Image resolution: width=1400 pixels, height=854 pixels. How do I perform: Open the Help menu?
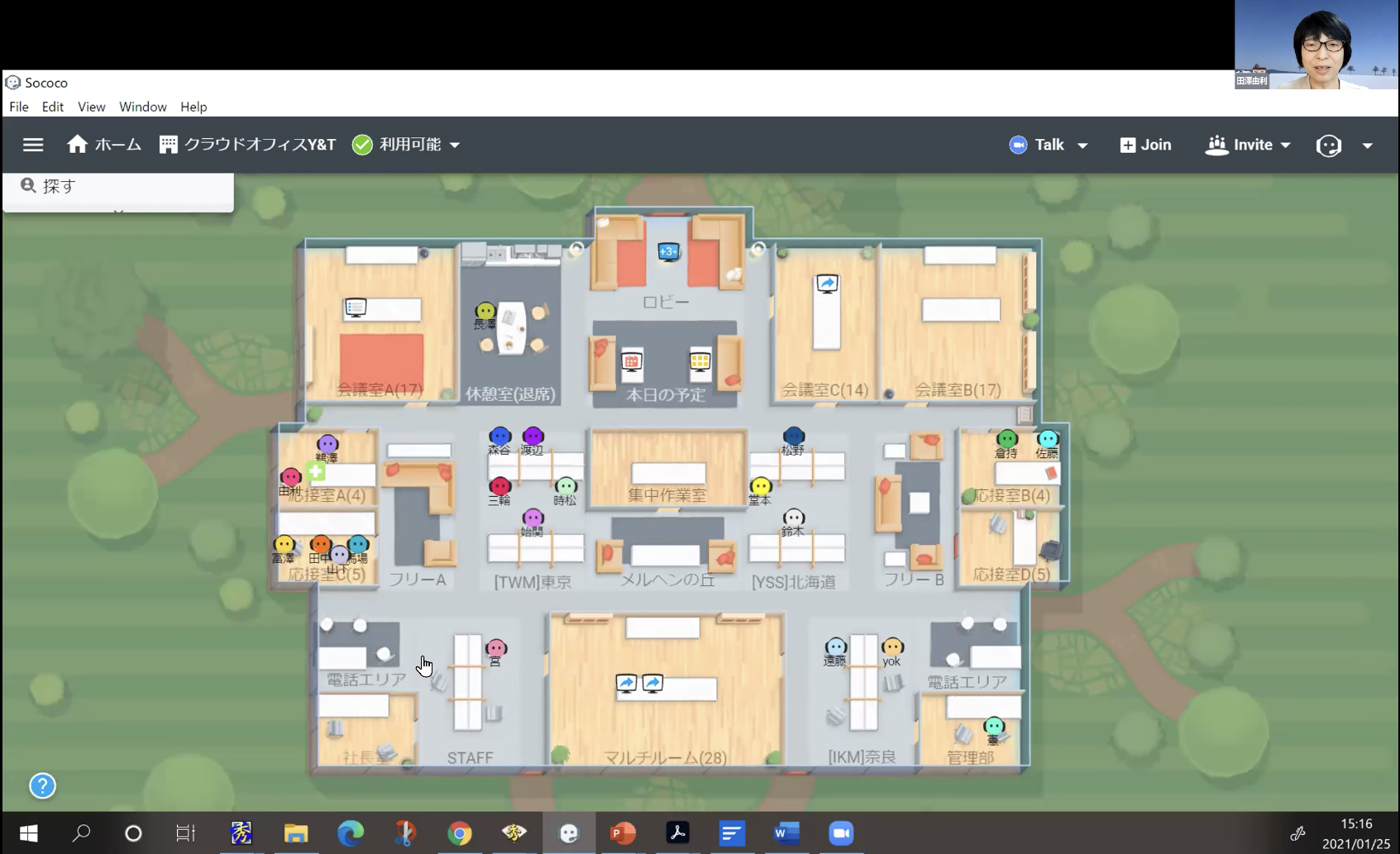click(x=194, y=107)
